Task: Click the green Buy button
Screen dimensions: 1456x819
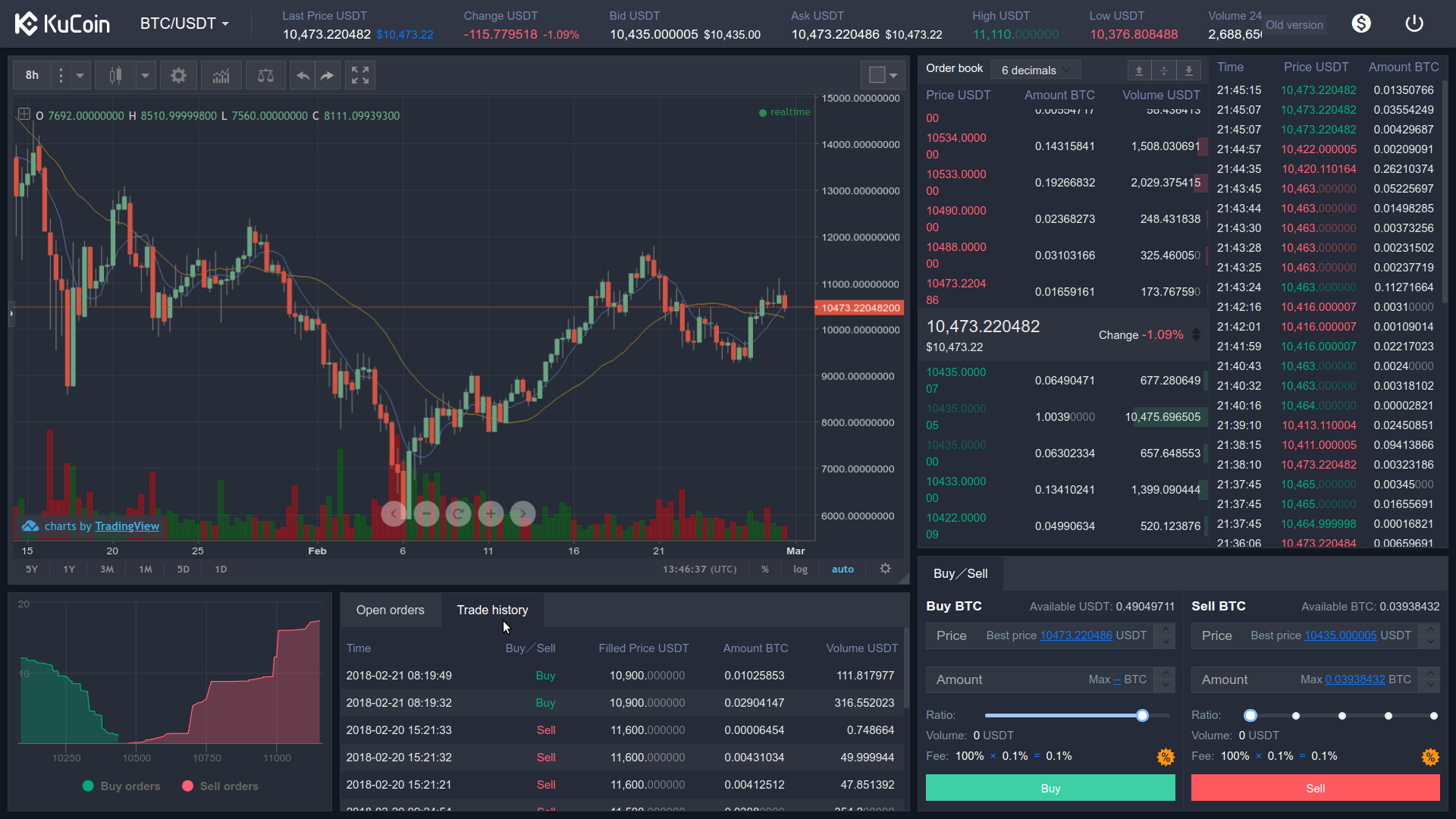Action: [x=1050, y=788]
